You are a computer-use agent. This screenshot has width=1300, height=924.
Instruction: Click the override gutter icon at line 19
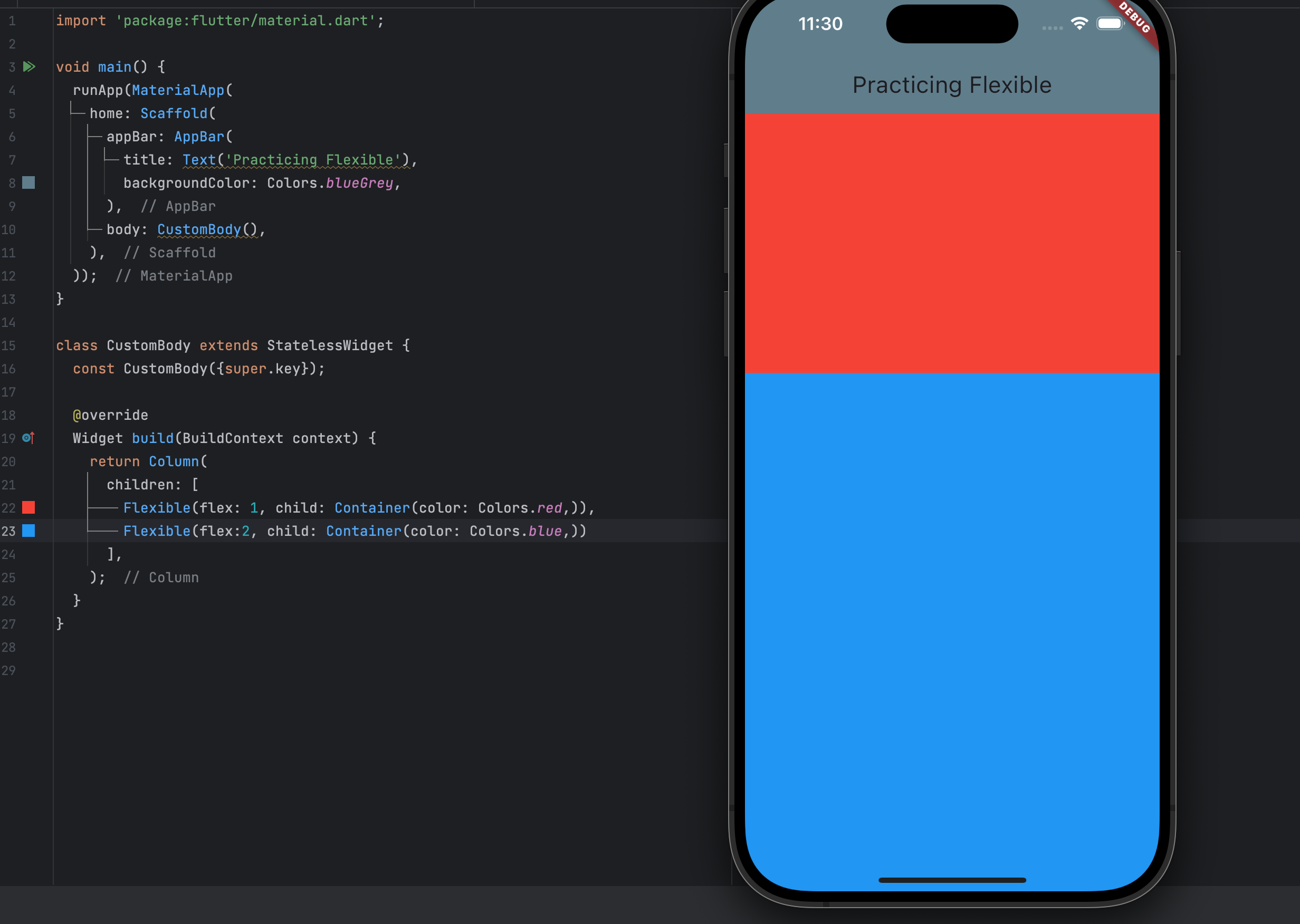[x=28, y=438]
